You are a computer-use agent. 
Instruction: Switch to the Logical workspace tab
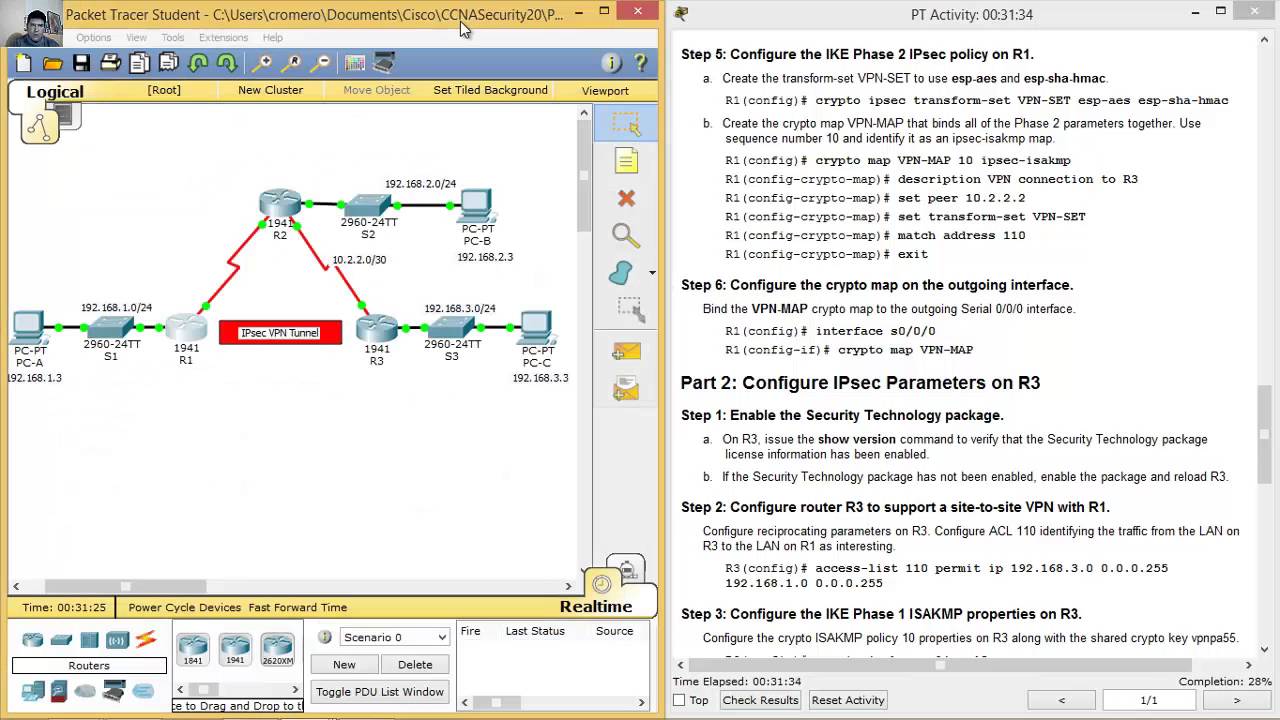tap(55, 92)
